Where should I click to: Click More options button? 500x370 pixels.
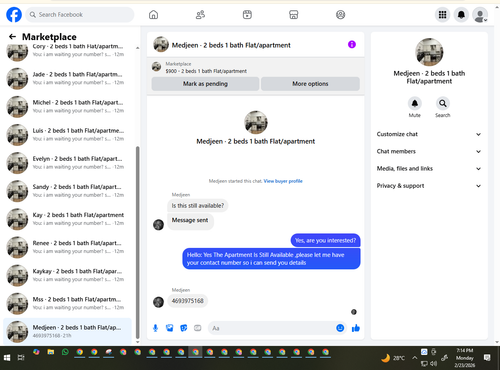[310, 84]
